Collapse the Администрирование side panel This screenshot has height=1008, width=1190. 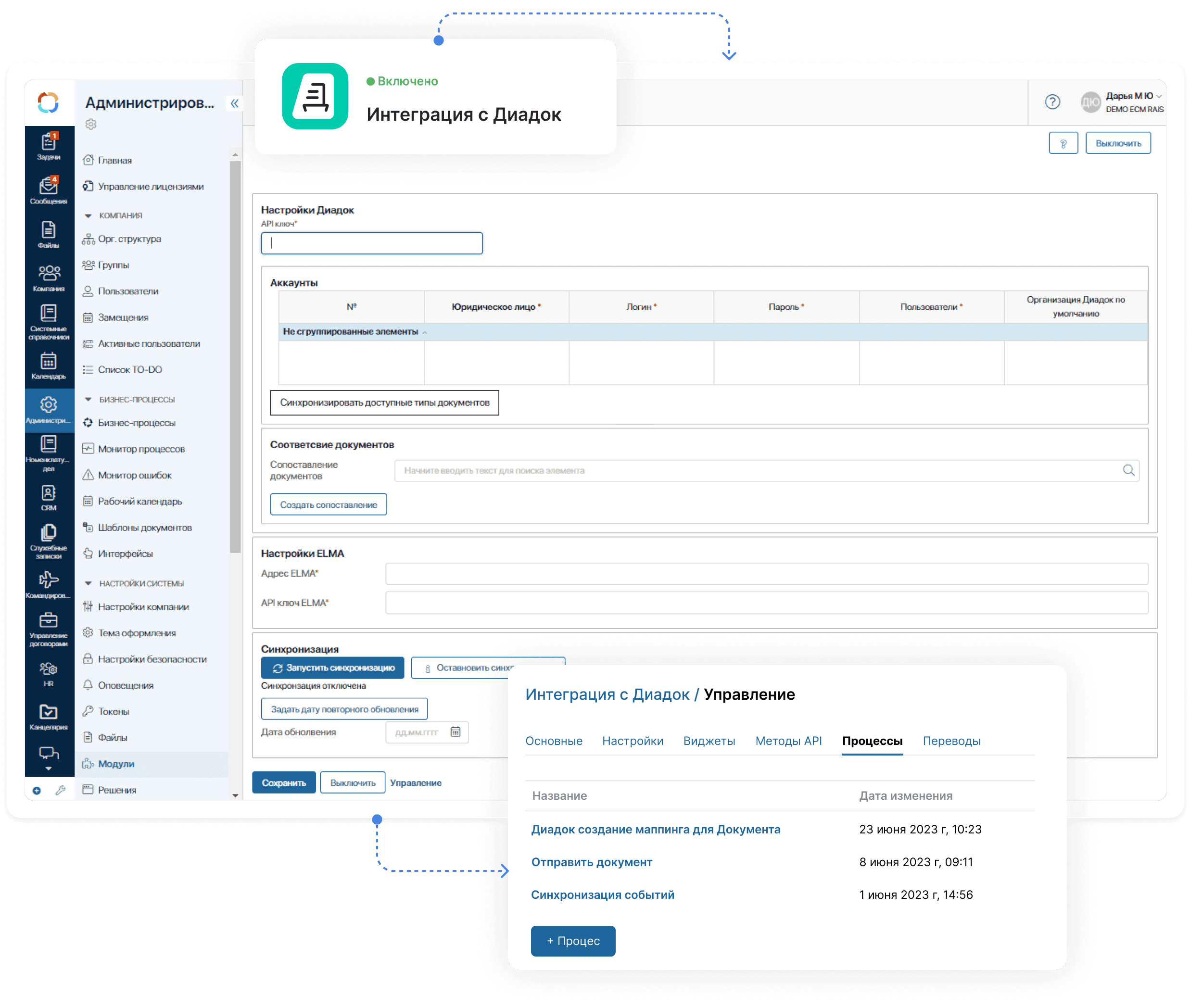(234, 103)
